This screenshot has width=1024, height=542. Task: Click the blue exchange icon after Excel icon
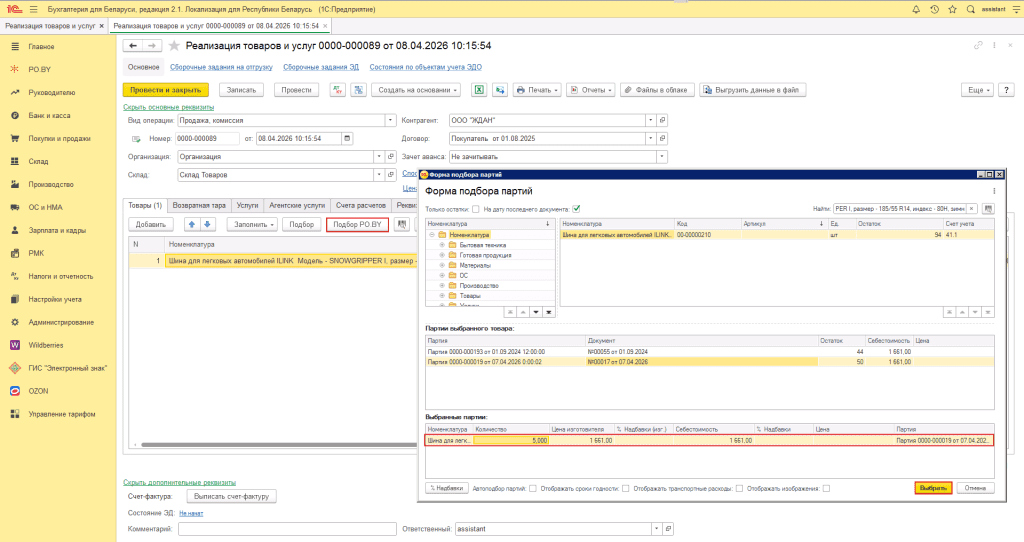point(500,90)
